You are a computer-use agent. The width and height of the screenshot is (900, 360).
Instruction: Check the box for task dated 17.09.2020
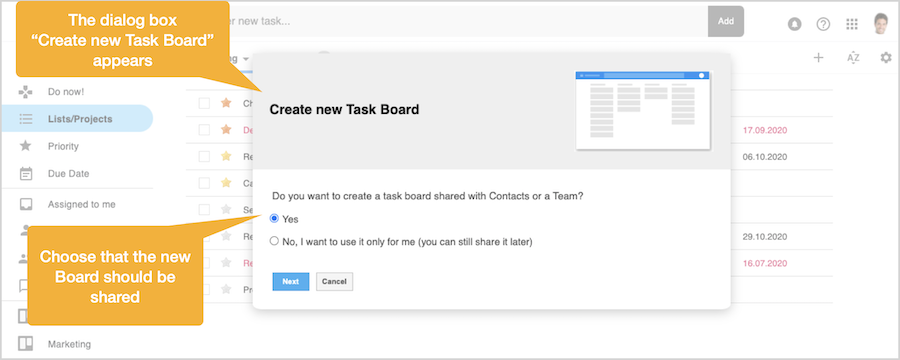(x=204, y=130)
